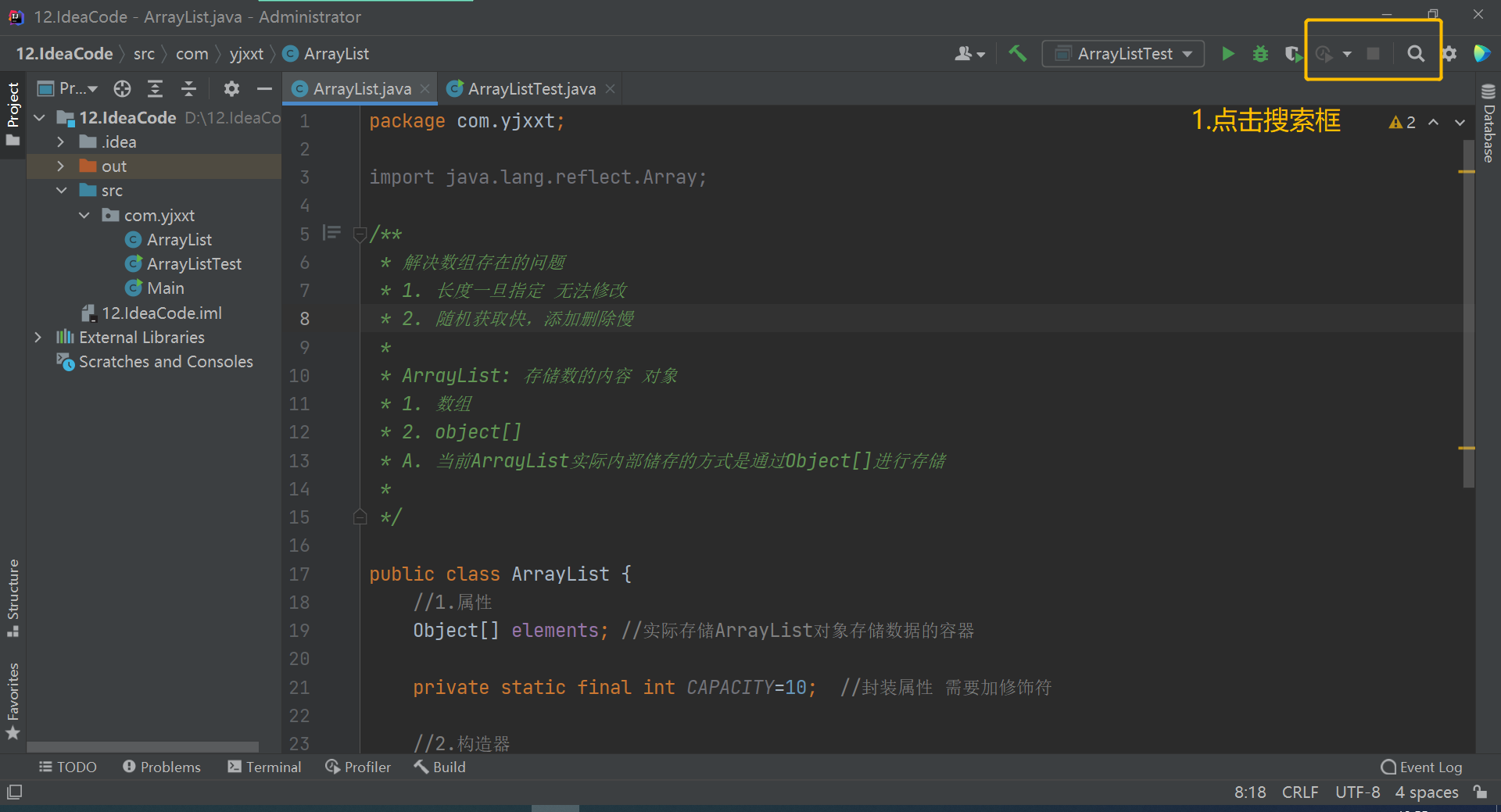Open the TODO tool window tab
This screenshot has width=1501, height=812.
pos(68,767)
